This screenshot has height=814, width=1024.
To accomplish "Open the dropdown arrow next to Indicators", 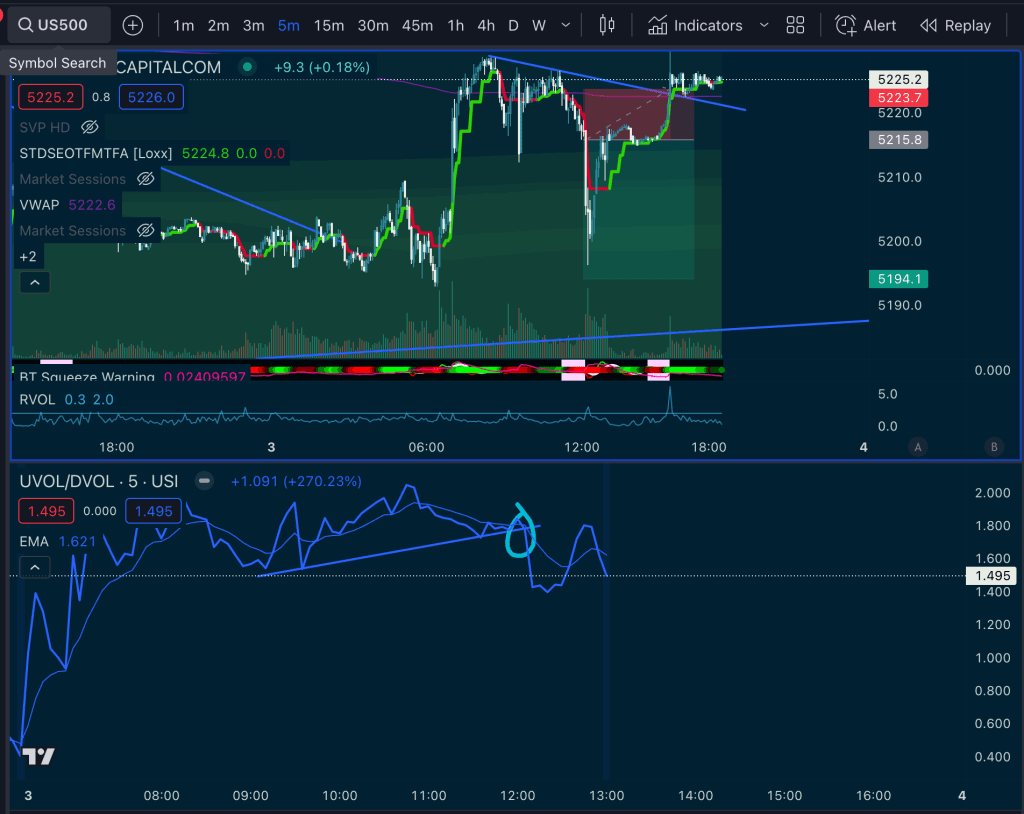I will 764,25.
